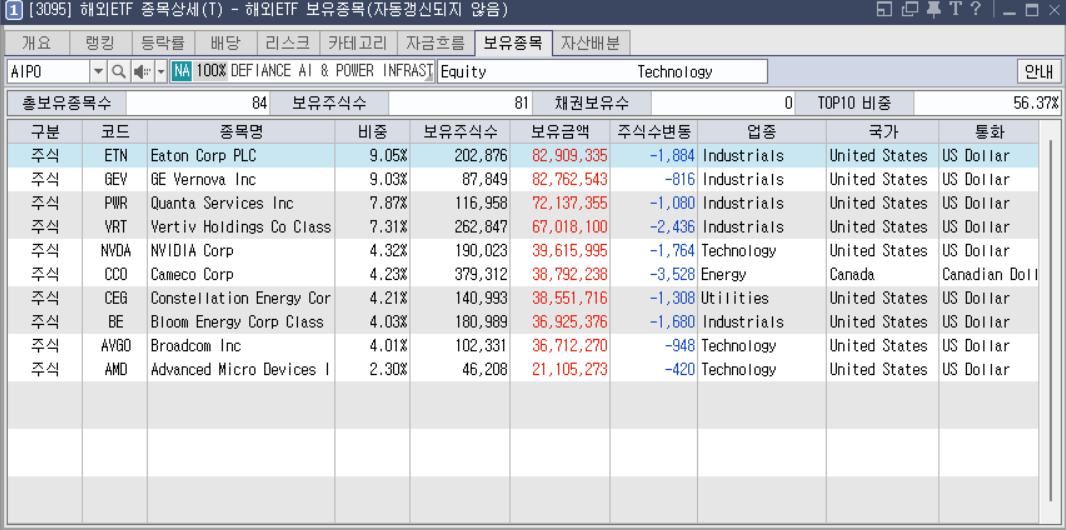Screen dimensions: 1066x530
Task: Open the 배당 tab
Action: pyautogui.click(x=226, y=43)
